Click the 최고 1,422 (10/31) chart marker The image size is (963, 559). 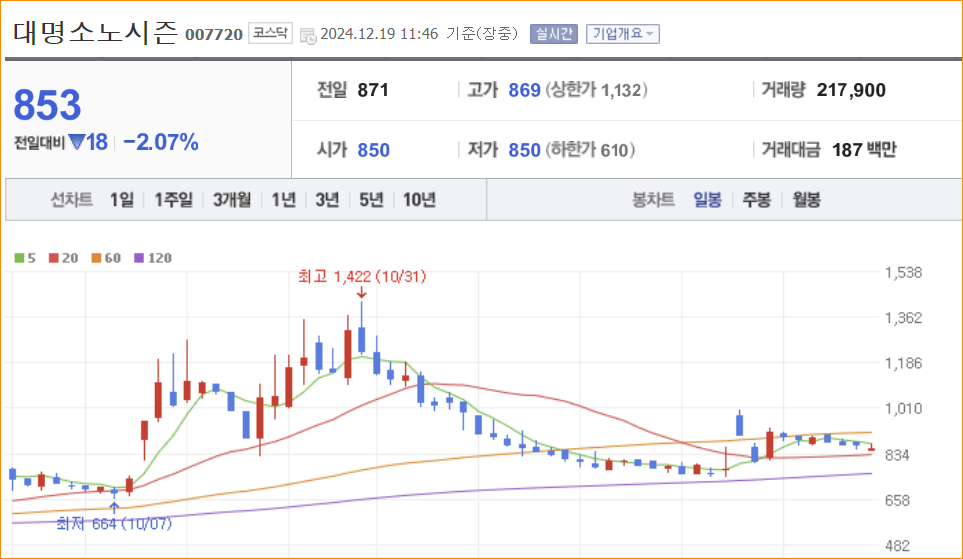(x=362, y=276)
